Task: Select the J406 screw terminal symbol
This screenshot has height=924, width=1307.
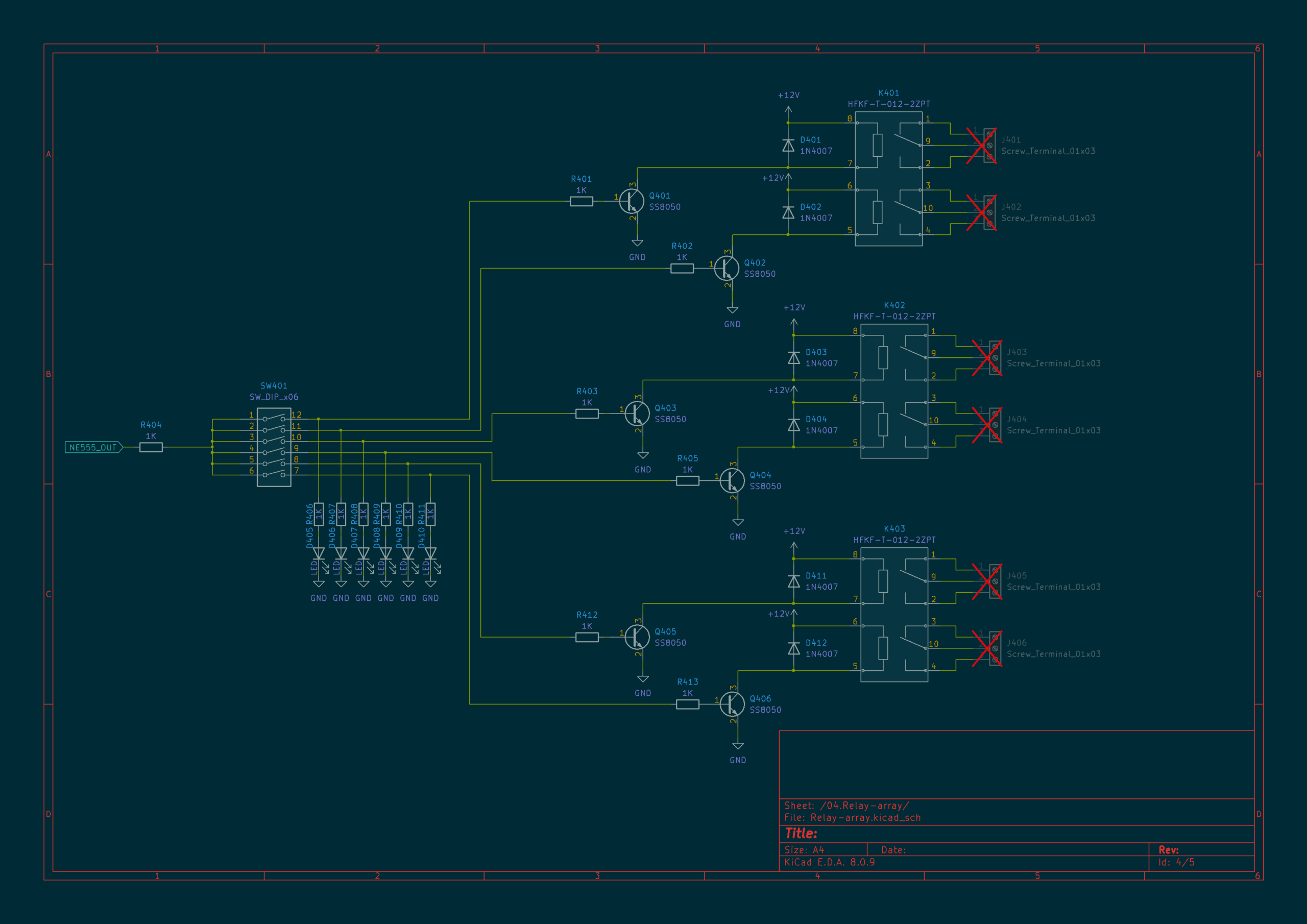Action: 992,648
